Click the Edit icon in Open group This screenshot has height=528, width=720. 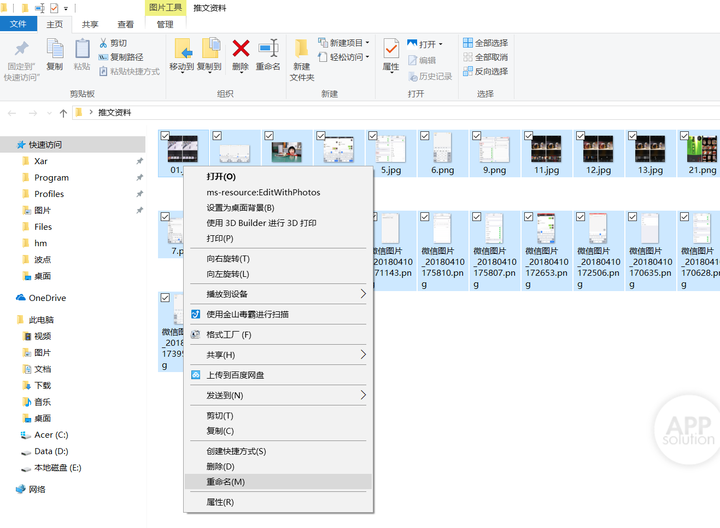pos(412,60)
